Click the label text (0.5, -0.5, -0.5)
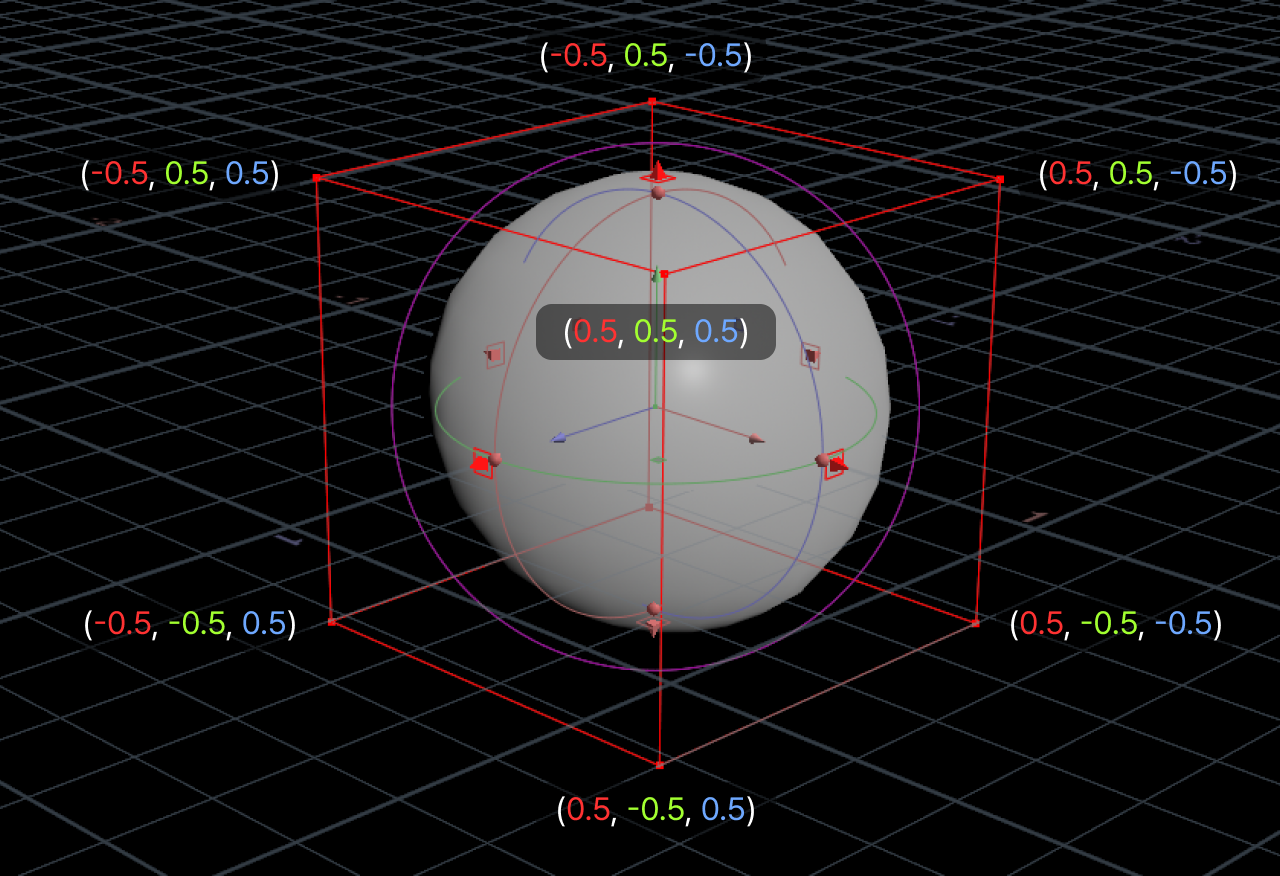This screenshot has height=876, width=1280. [x=1116, y=624]
